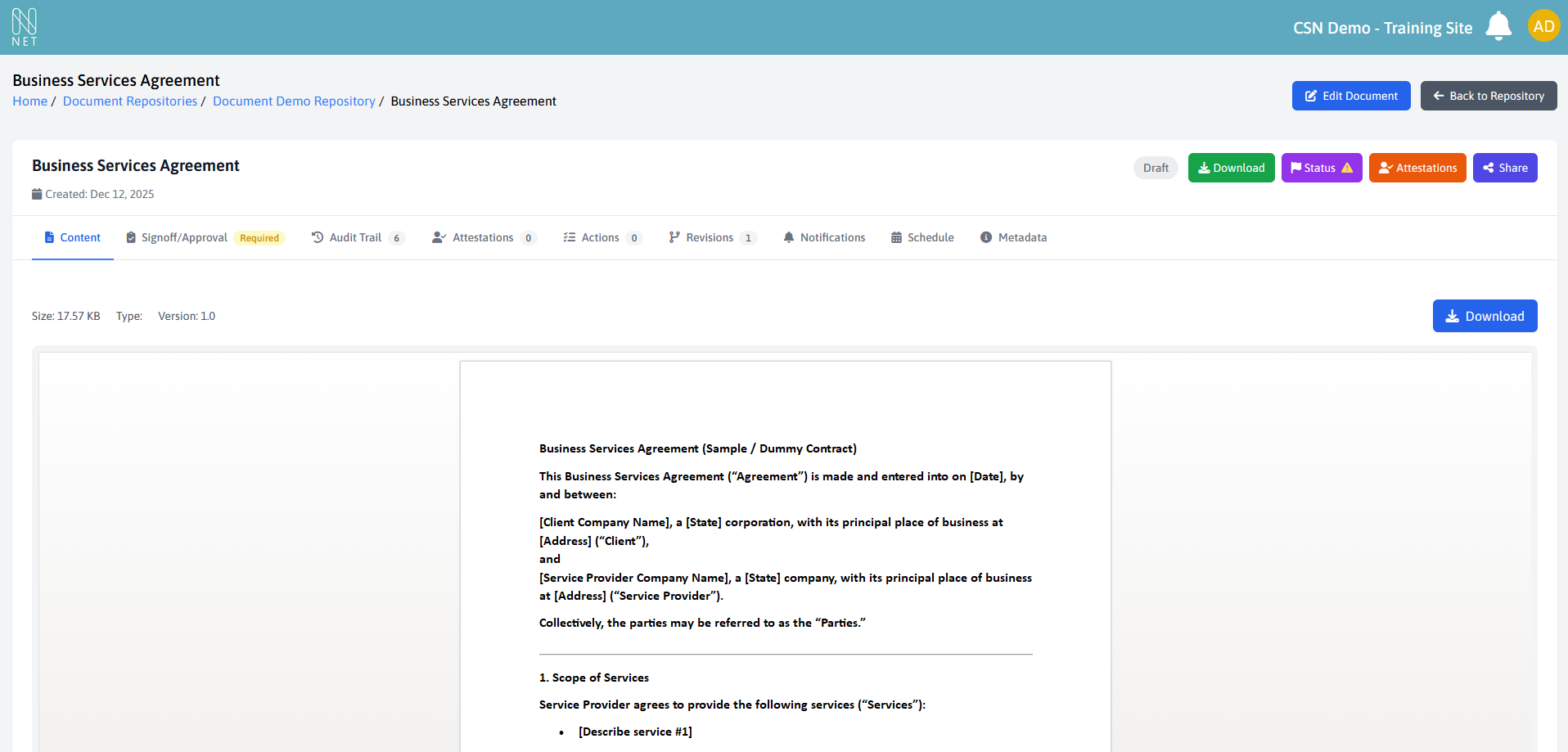
Task: Open the notification bell icon
Action: pyautogui.click(x=1498, y=25)
